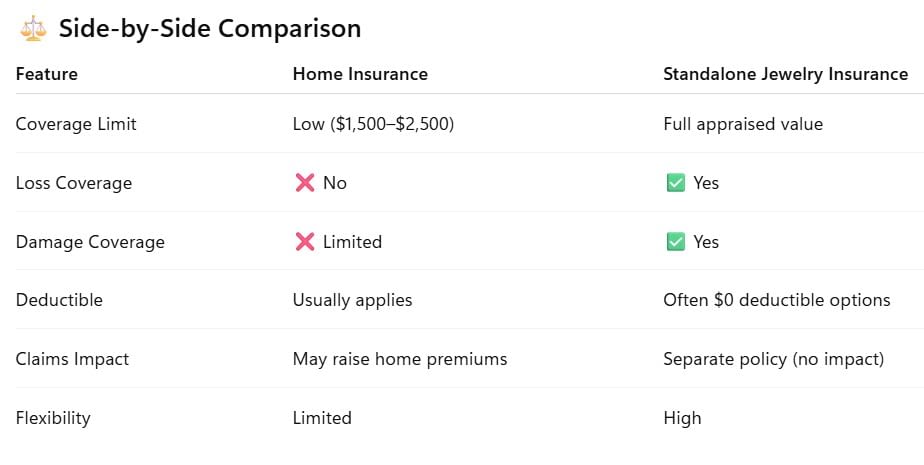Click the red X in the Loss Coverage row
The width and height of the screenshot is (924, 465).
click(x=304, y=183)
